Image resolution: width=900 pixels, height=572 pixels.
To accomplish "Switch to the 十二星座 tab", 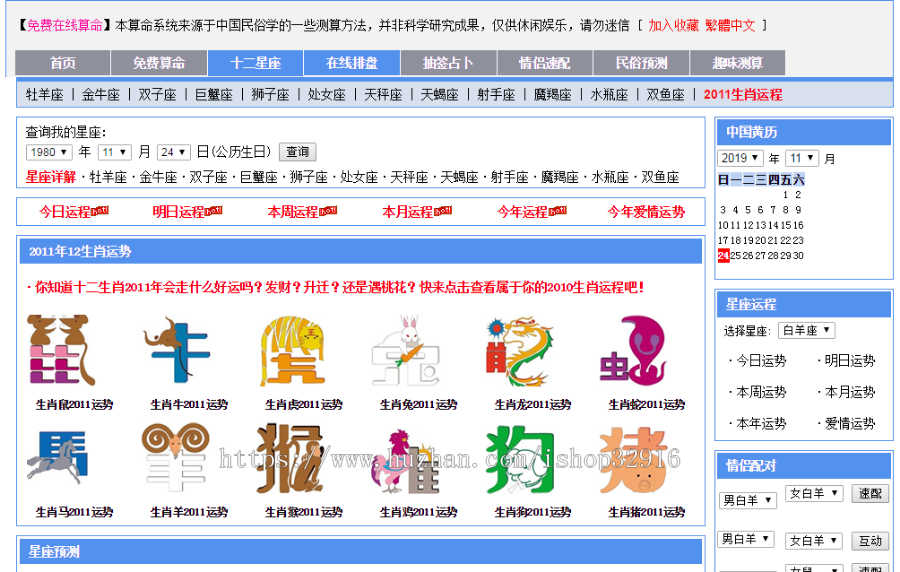I will [255, 63].
